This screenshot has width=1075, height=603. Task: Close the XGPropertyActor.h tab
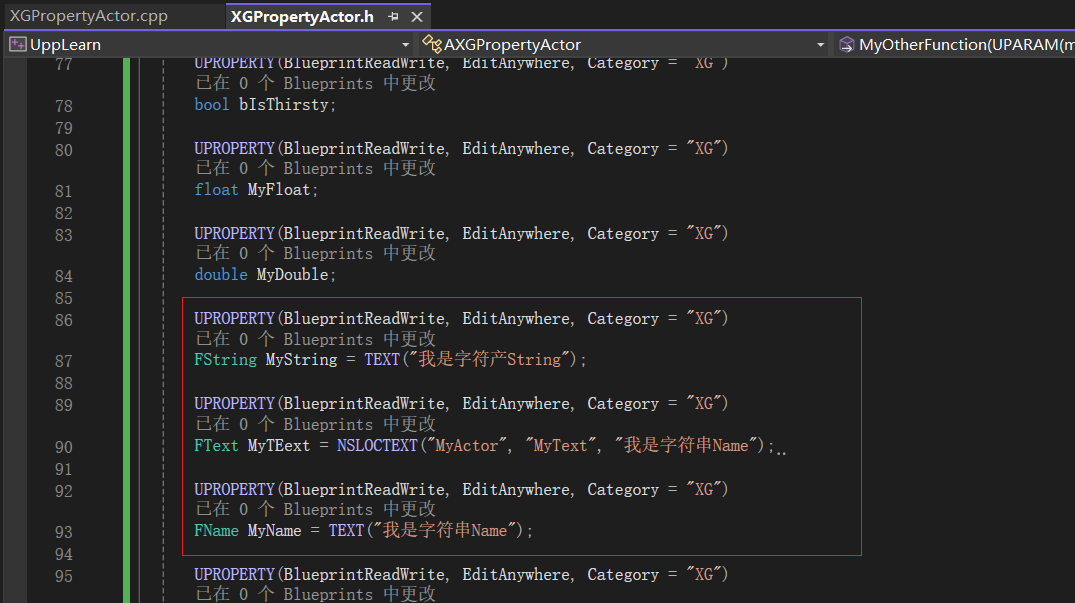(x=417, y=16)
